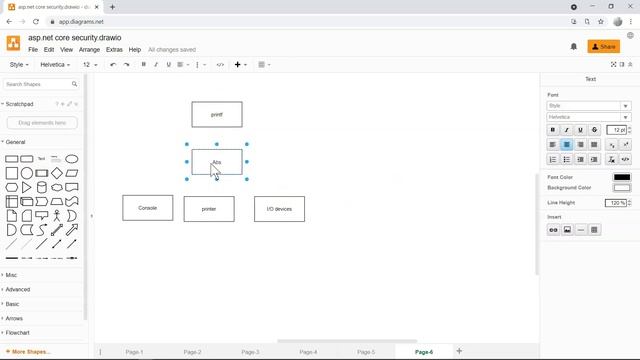Redo the last action
The height and width of the screenshot is (360, 640).
click(127, 64)
